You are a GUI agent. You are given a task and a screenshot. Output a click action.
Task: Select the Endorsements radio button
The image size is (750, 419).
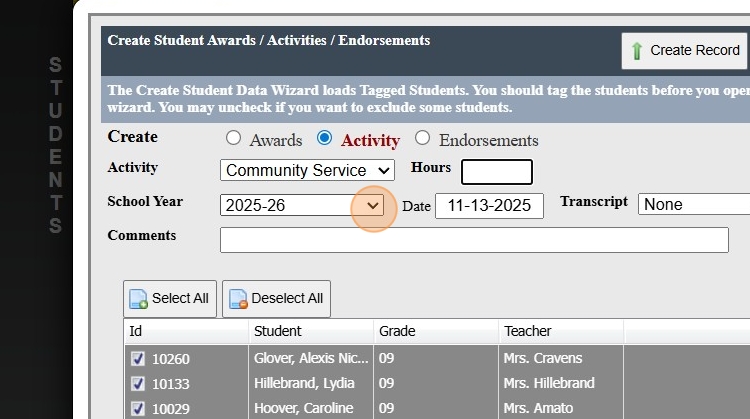tap(422, 138)
